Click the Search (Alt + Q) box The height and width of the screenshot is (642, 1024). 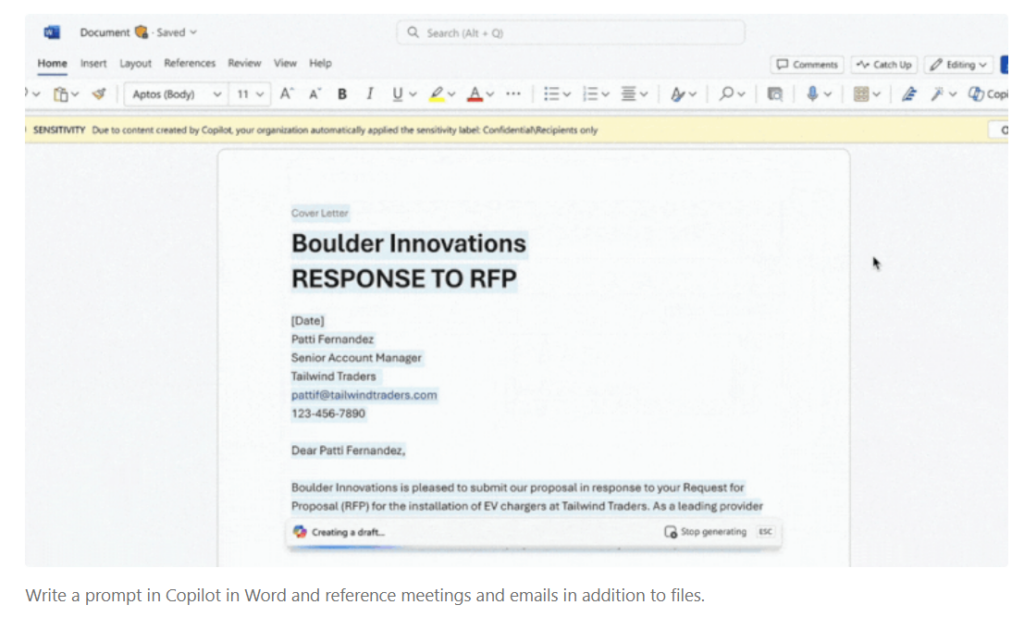coord(570,32)
